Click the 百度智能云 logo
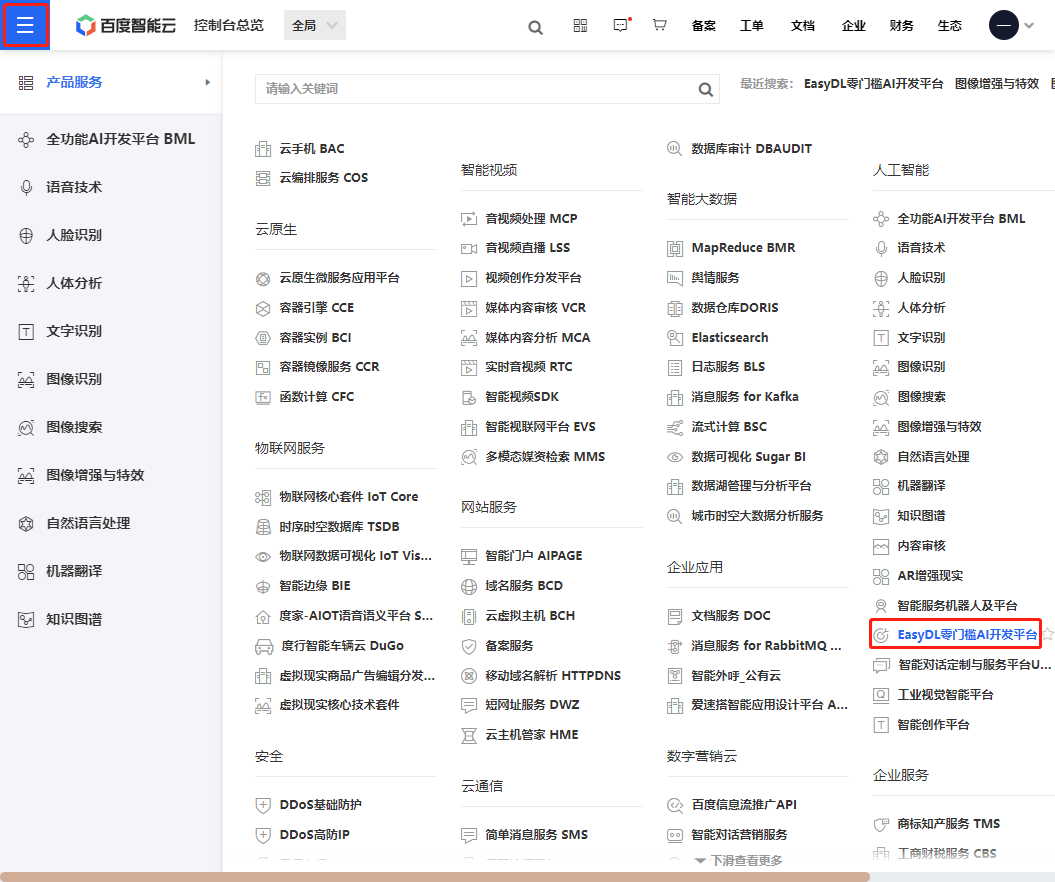Screen dimensions: 1055x882 click(x=123, y=25)
